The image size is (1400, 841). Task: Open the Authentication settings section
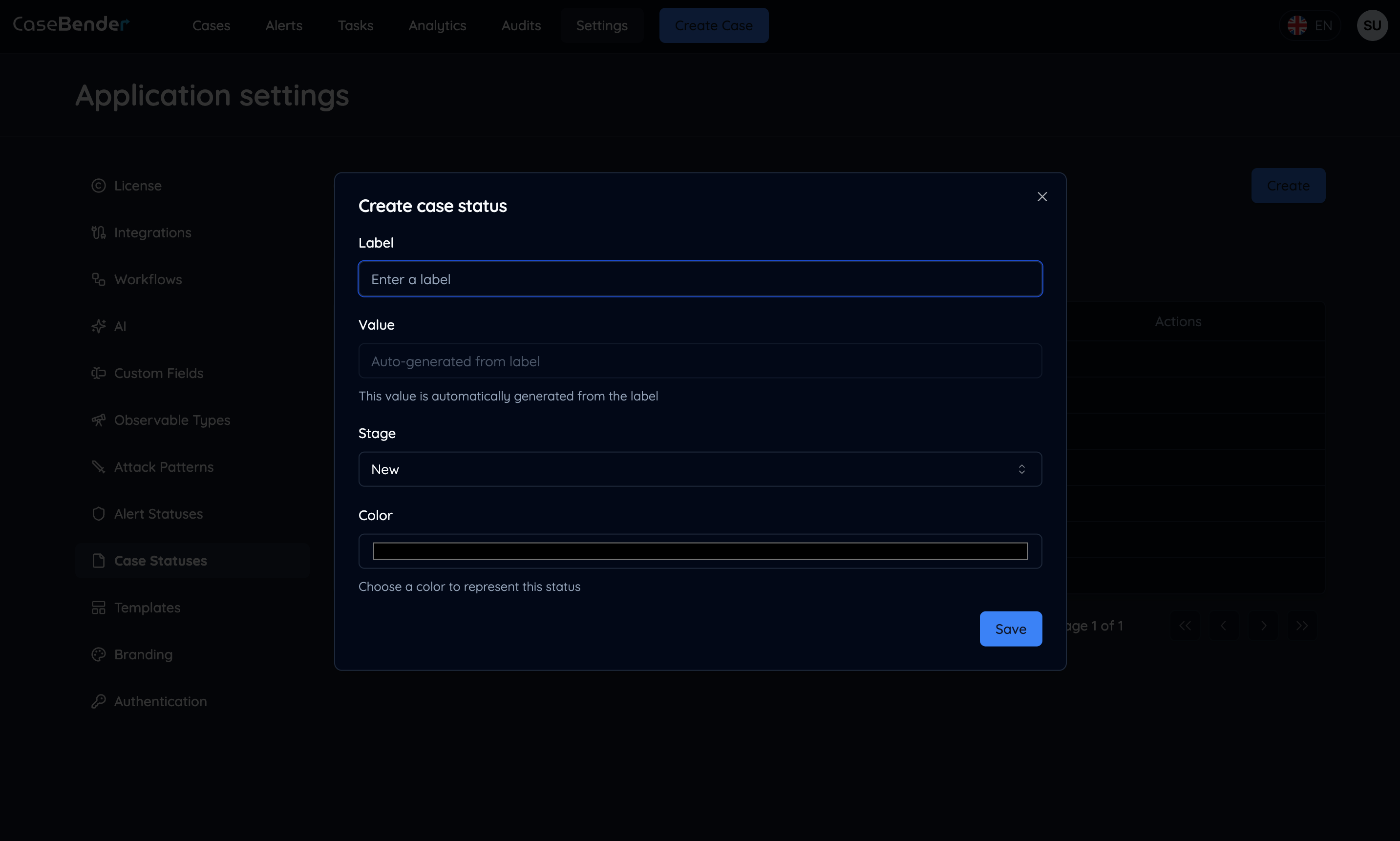click(160, 701)
